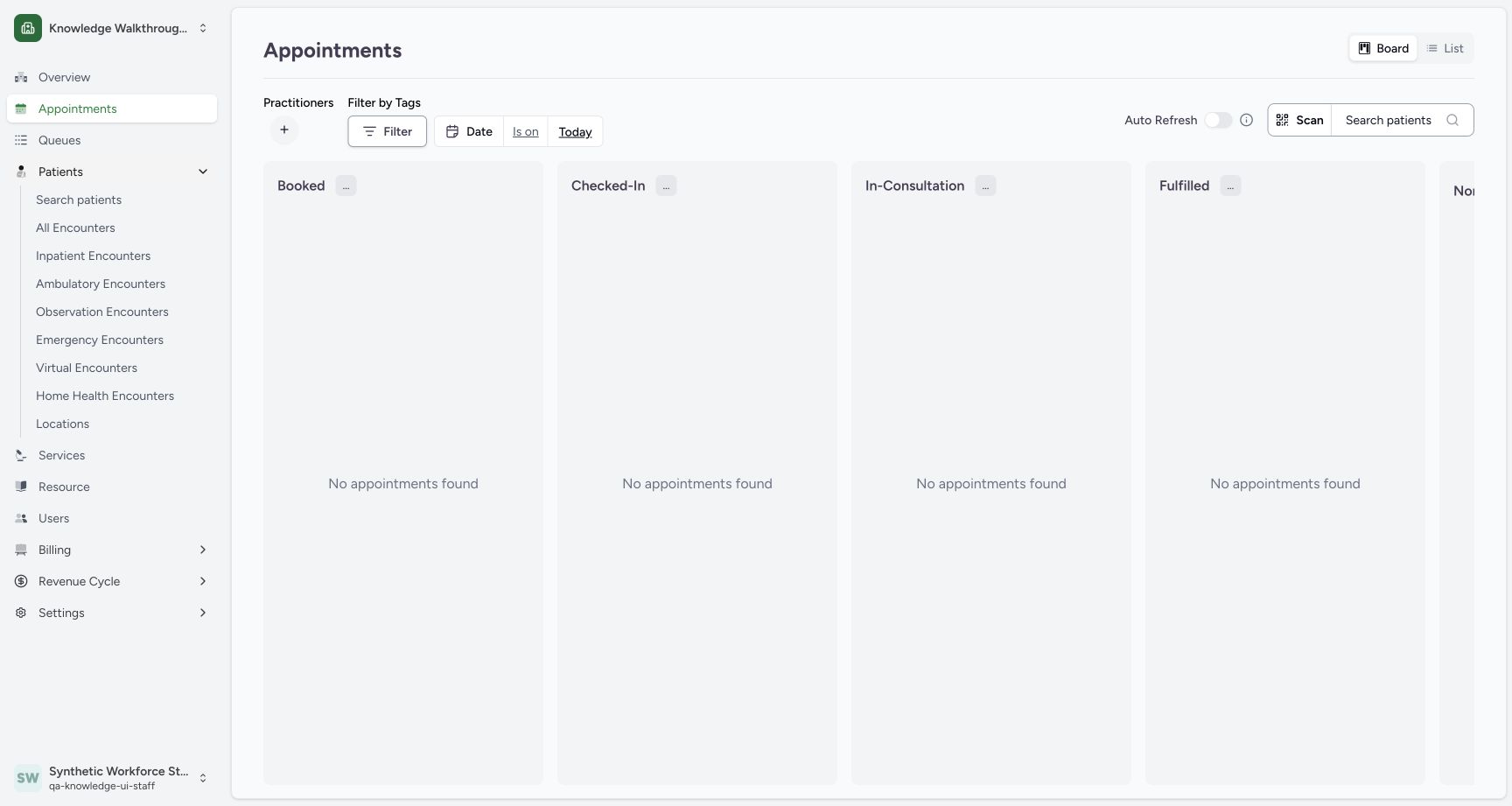Viewport: 1512px width, 806px height.
Task: Click the Date filter chip
Action: click(469, 131)
